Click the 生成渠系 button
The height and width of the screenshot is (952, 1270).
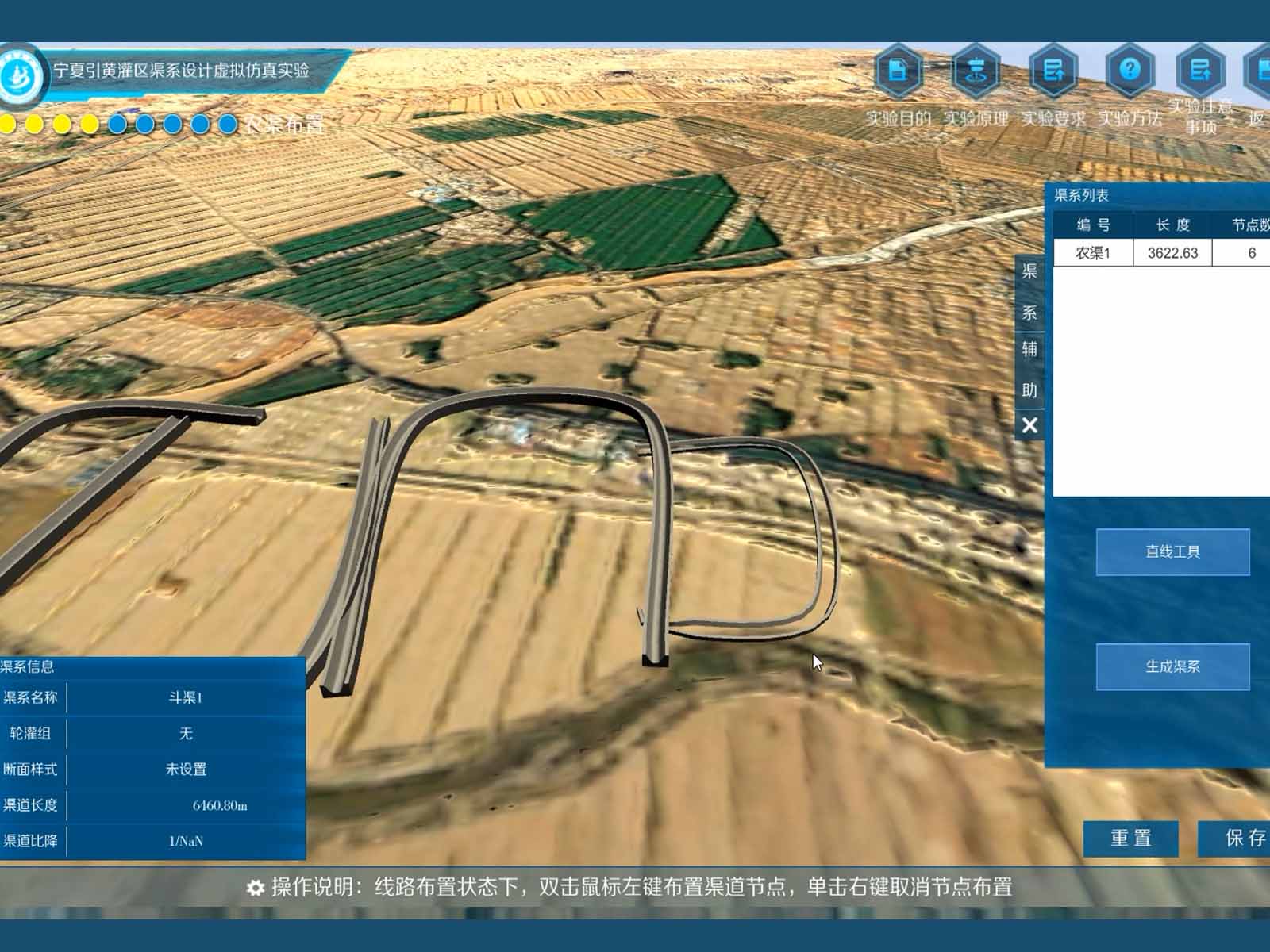[1172, 666]
